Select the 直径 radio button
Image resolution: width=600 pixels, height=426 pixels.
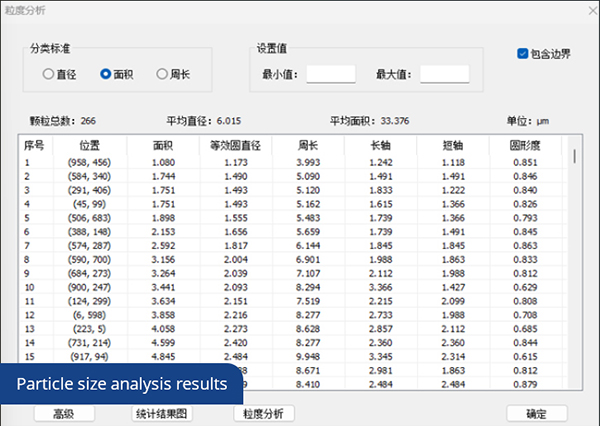pos(48,74)
